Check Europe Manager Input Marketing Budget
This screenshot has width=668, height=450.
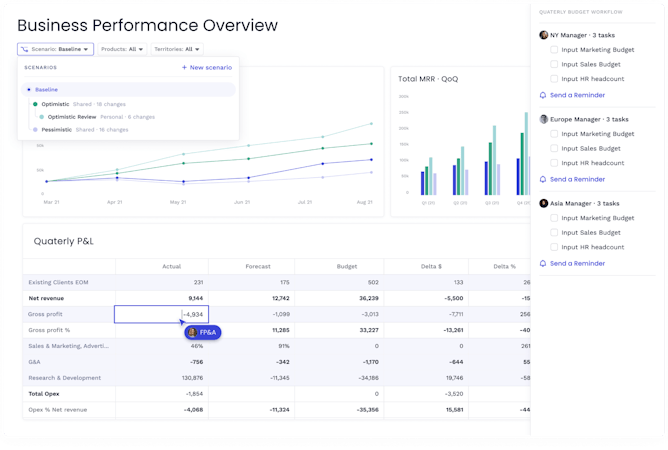(x=554, y=134)
